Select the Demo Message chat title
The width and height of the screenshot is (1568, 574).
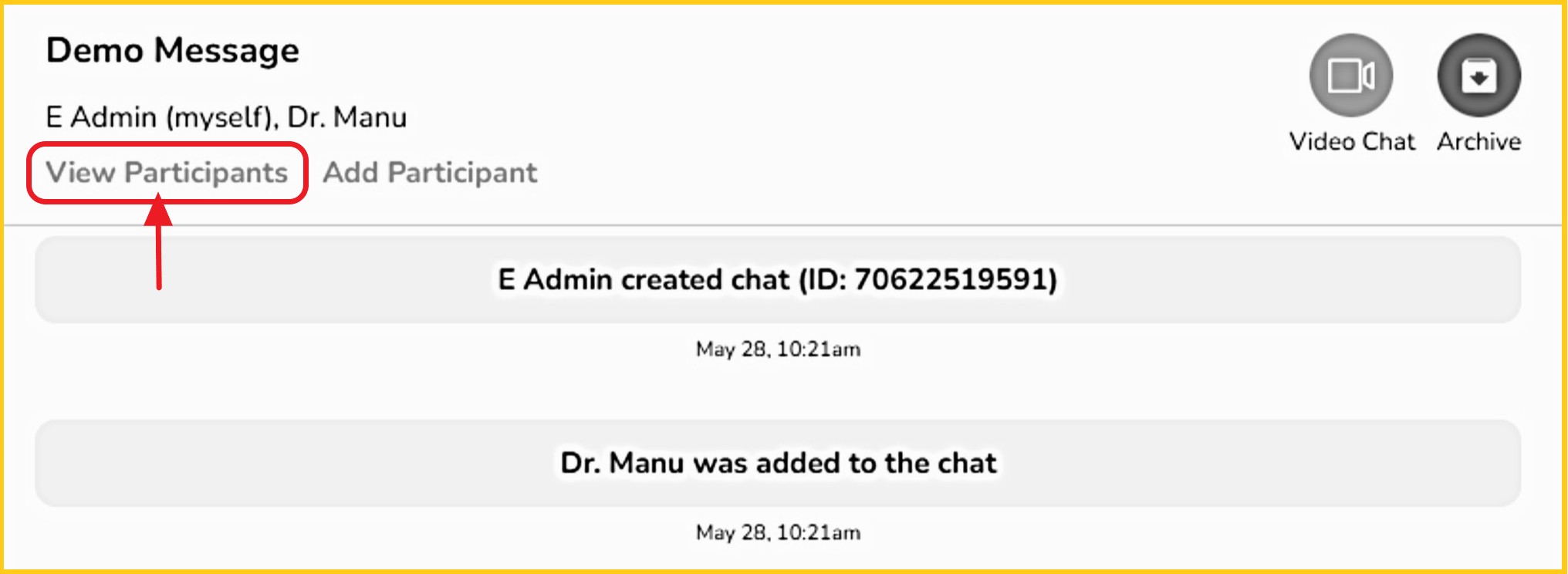(172, 51)
